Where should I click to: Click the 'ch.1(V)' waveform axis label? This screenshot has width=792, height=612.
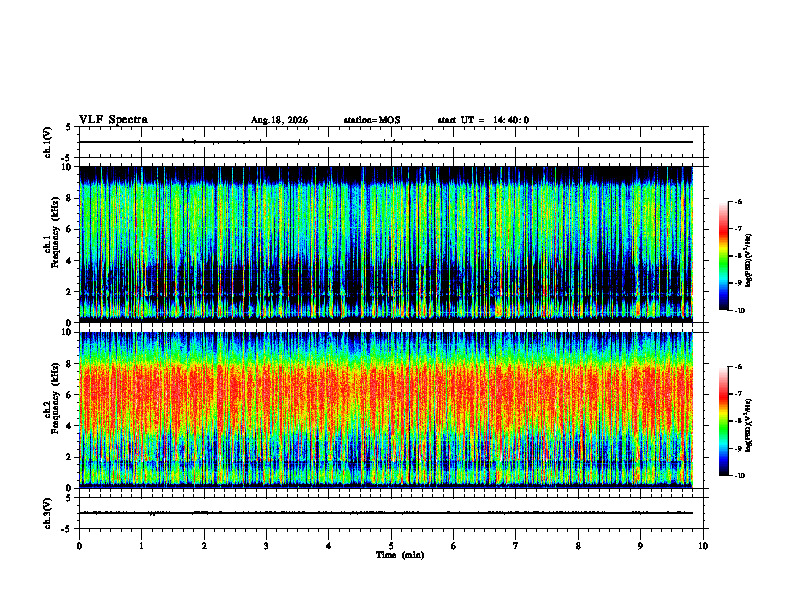pyautogui.click(x=48, y=142)
